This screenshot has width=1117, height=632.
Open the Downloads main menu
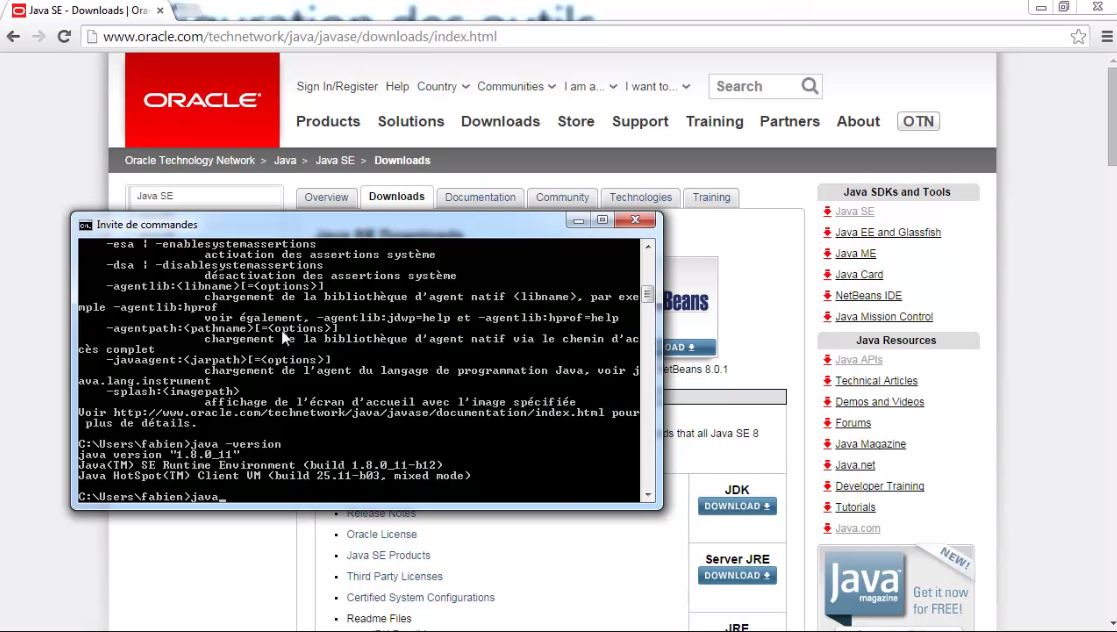tap(501, 122)
